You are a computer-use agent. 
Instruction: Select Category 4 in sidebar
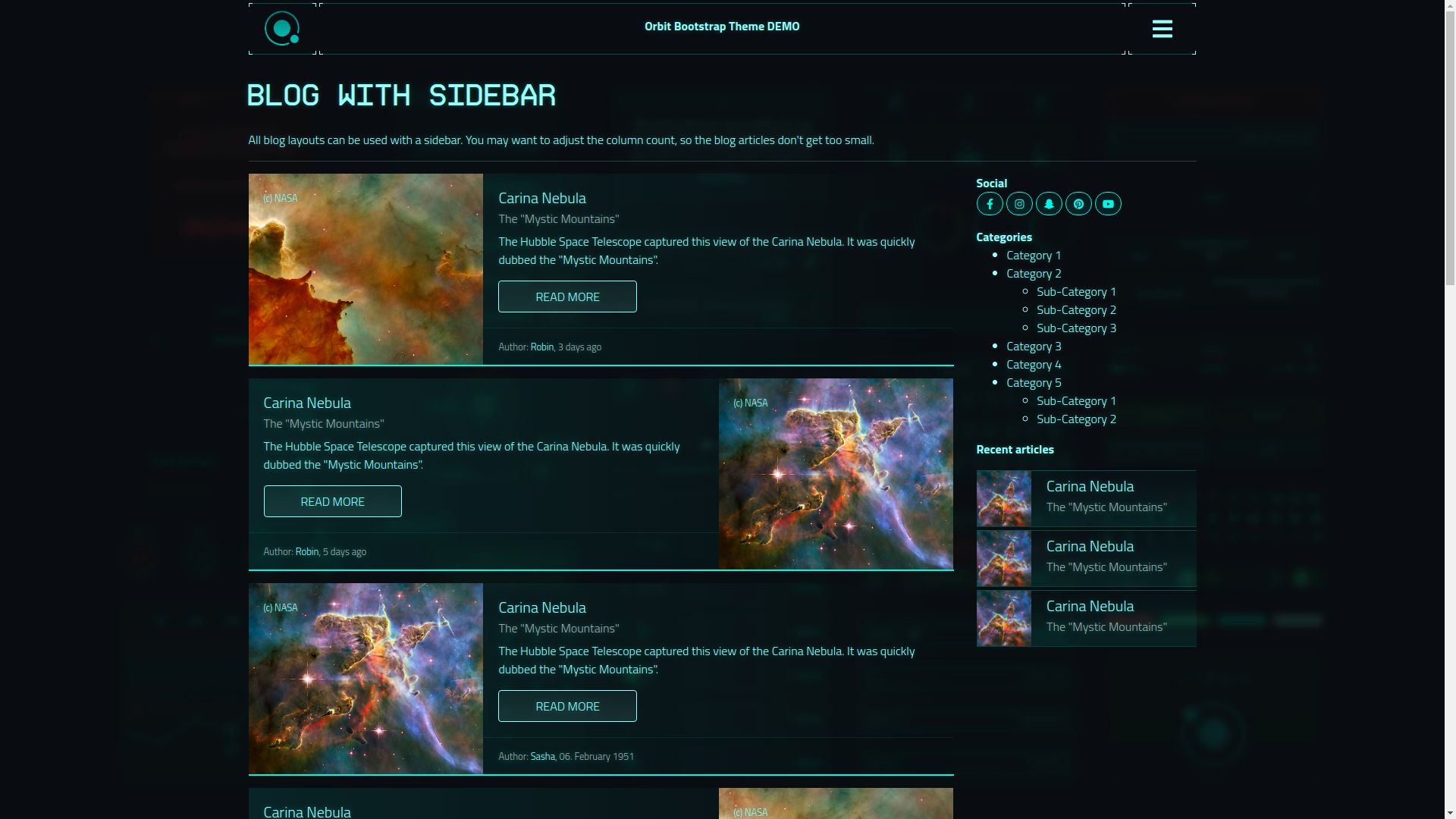click(x=1034, y=365)
